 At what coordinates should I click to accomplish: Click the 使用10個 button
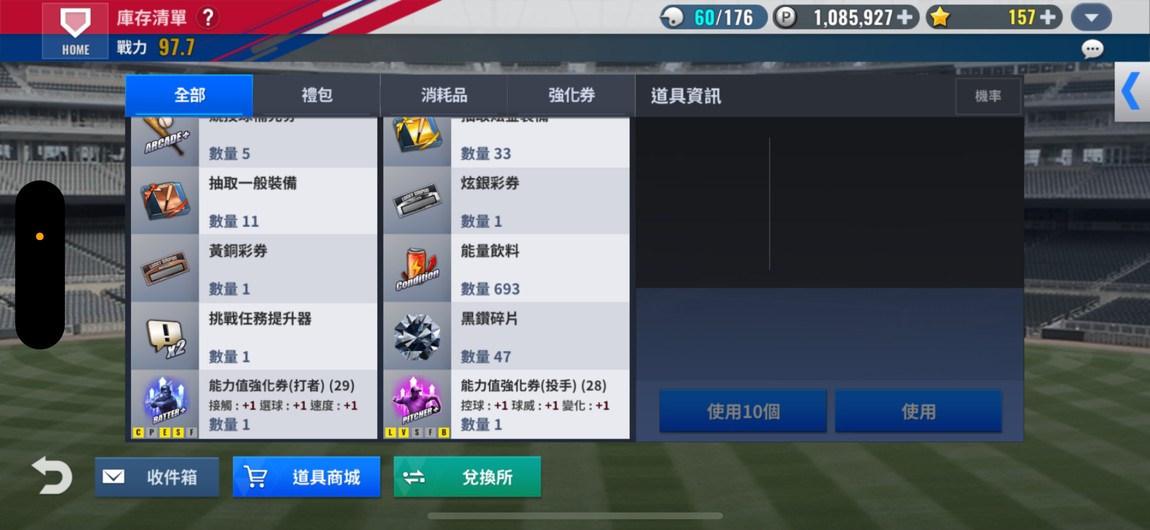coord(743,411)
